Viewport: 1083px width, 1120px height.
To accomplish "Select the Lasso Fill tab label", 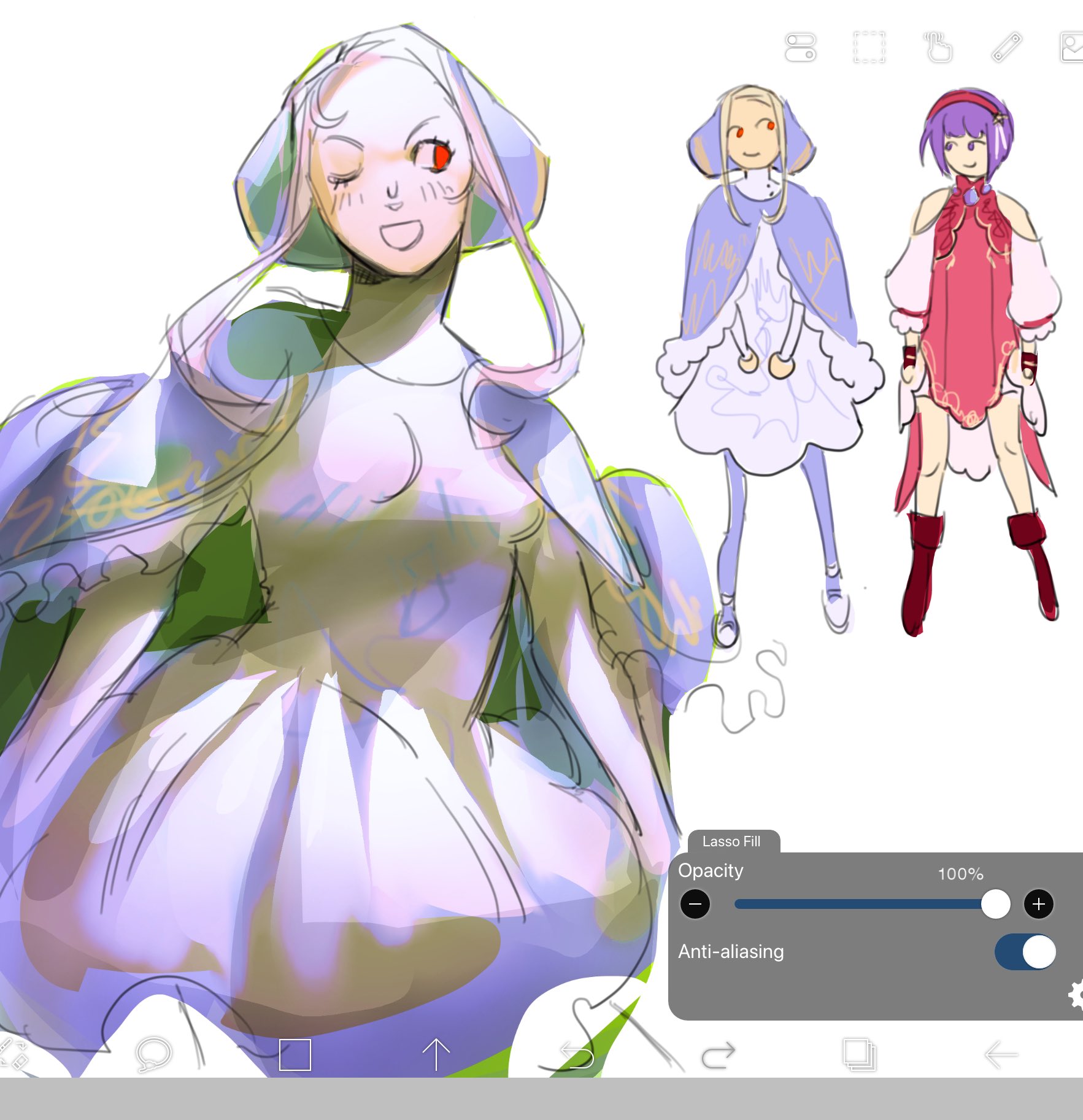I will tap(731, 841).
